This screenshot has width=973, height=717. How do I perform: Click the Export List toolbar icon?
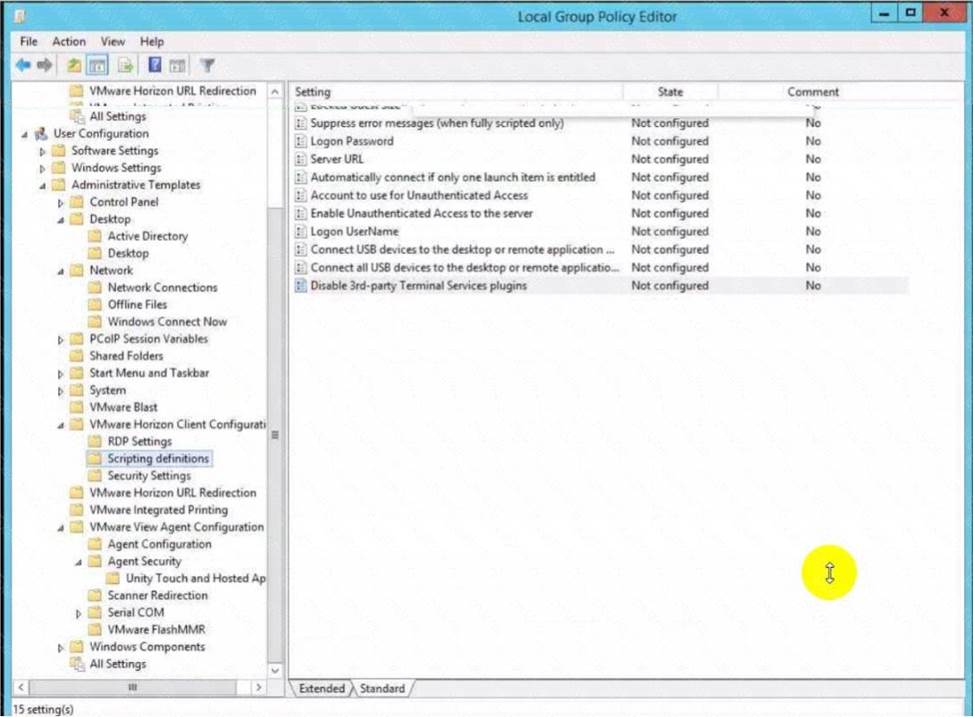[x=126, y=65]
